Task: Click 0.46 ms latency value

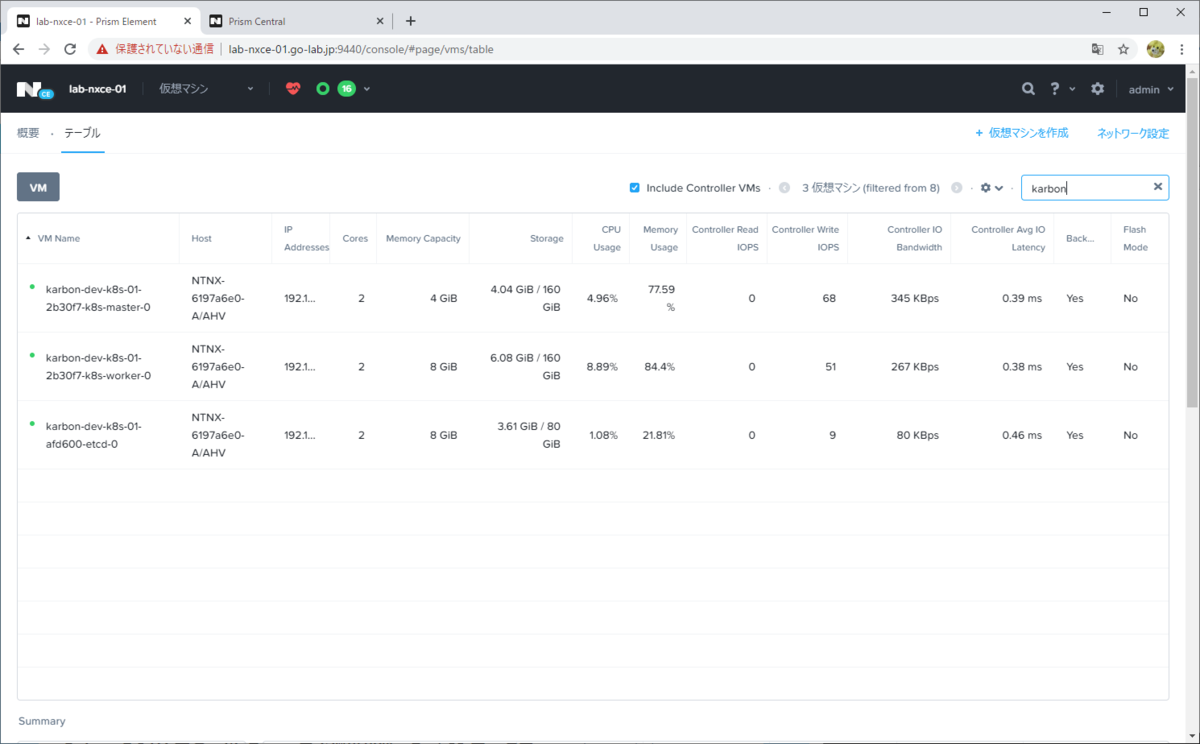Action: [x=1022, y=435]
